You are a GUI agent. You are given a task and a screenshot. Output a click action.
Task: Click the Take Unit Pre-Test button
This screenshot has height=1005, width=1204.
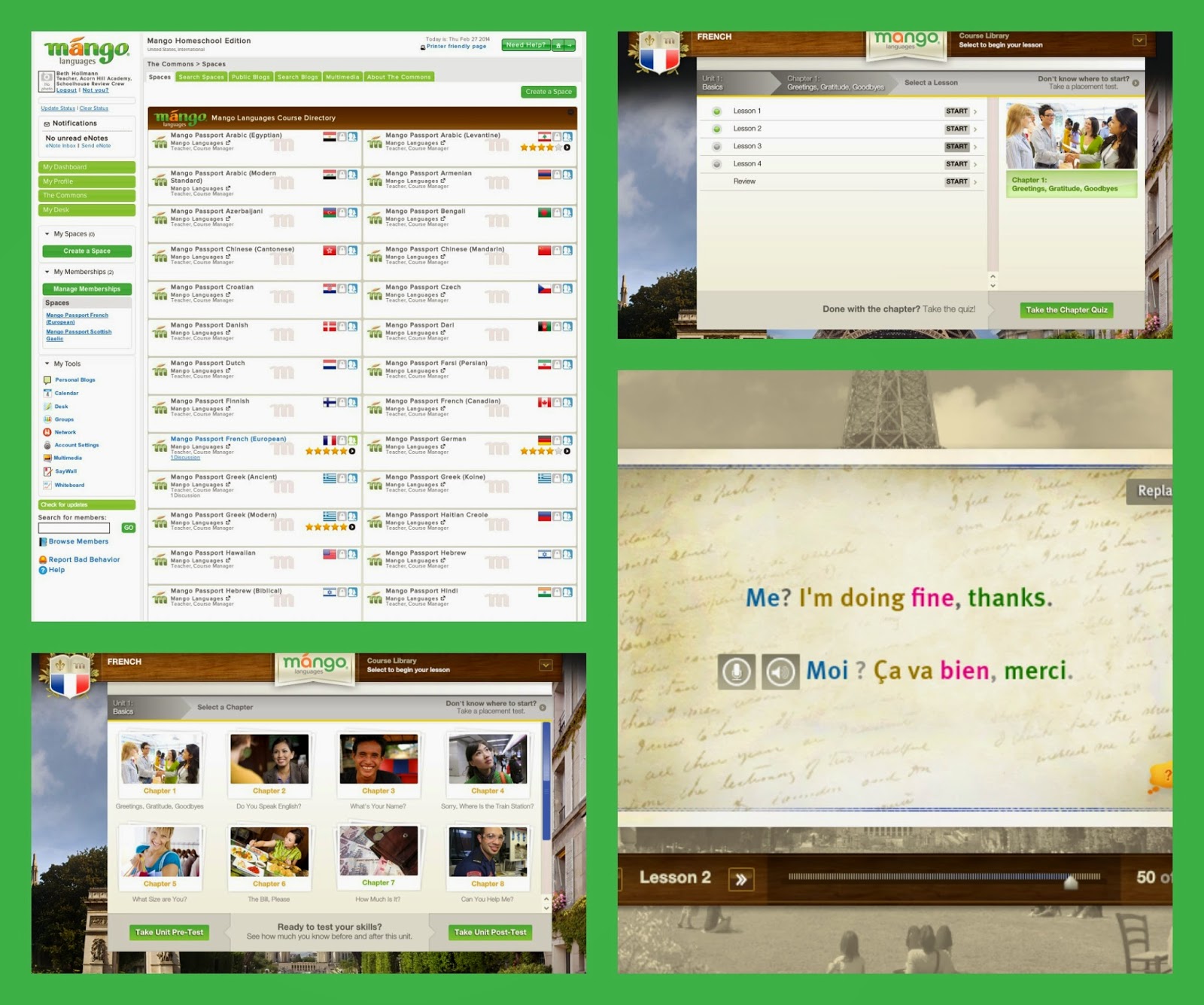pos(169,933)
